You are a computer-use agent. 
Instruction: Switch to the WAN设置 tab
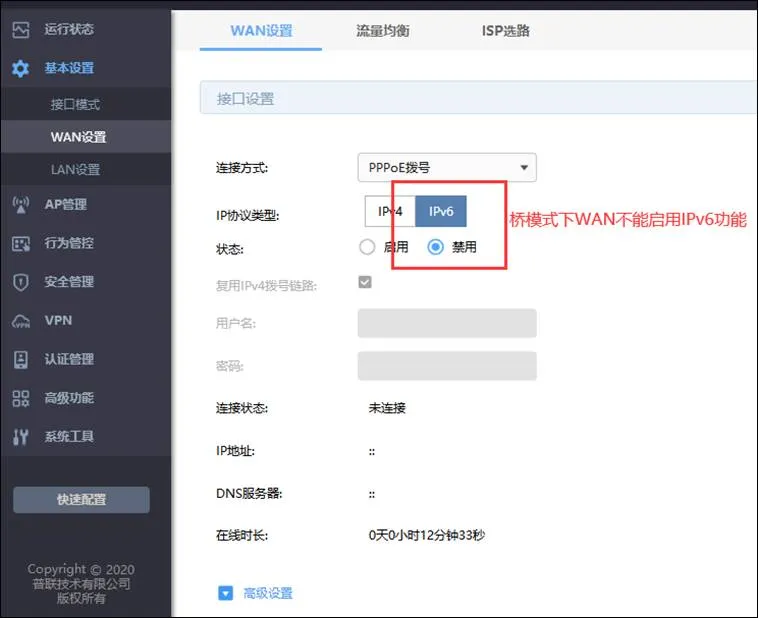pos(261,31)
